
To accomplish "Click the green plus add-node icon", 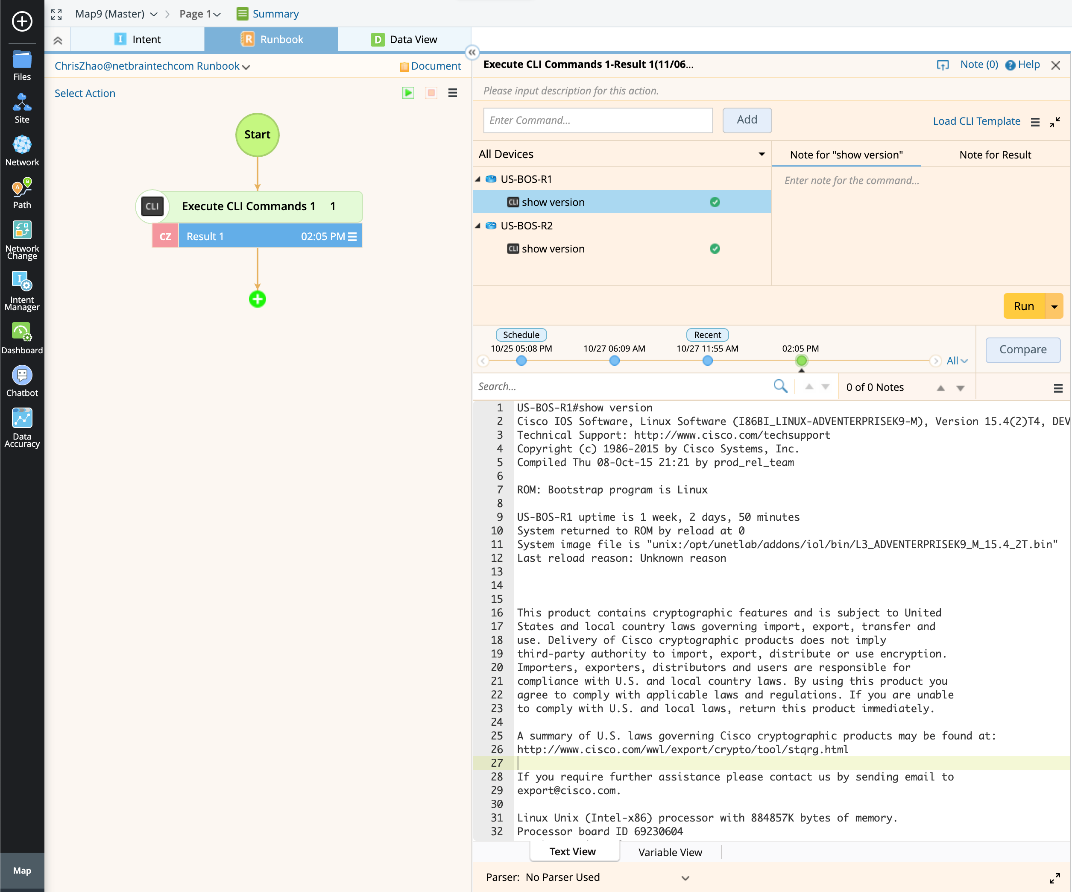I will click(x=258, y=299).
